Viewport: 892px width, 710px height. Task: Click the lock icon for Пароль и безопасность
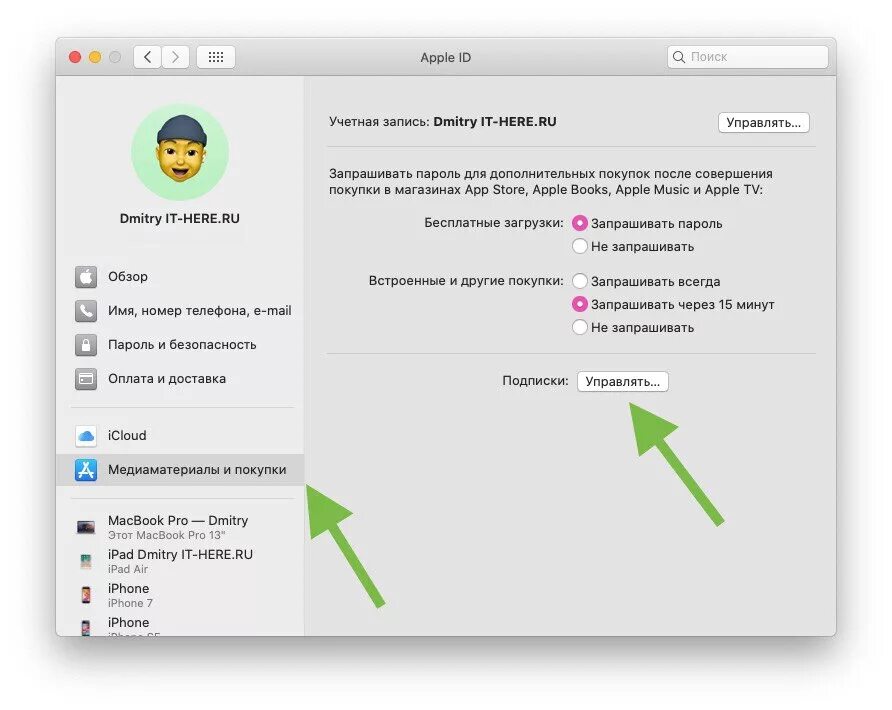pos(86,345)
